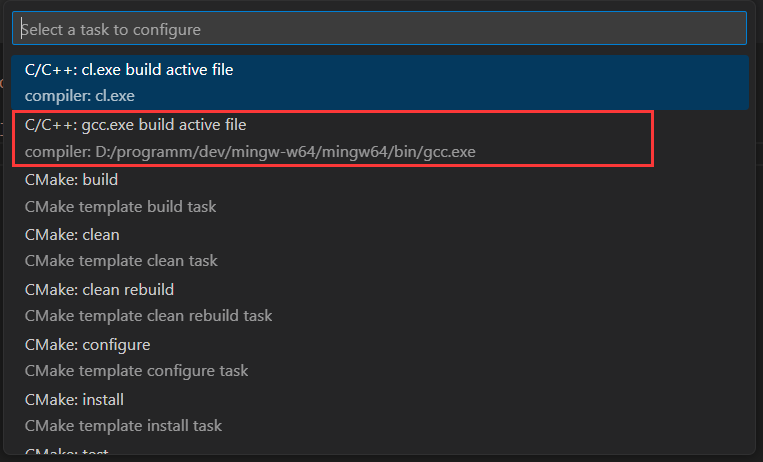The width and height of the screenshot is (763, 462).
Task: Click the mingw64 gcc.exe compiler path text
Action: click(250, 152)
